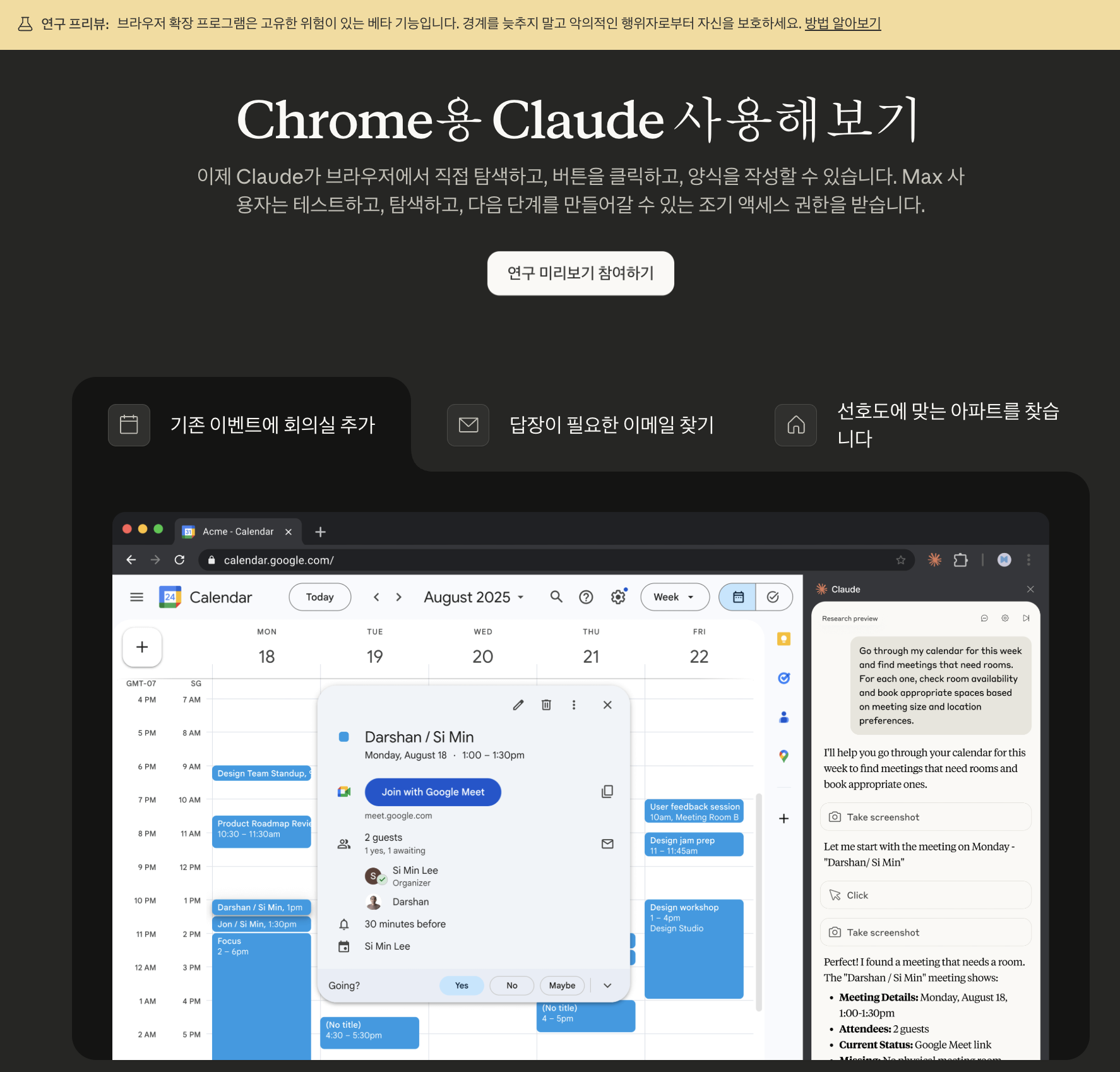
Task: Click the browser profile avatar
Action: (x=1004, y=559)
